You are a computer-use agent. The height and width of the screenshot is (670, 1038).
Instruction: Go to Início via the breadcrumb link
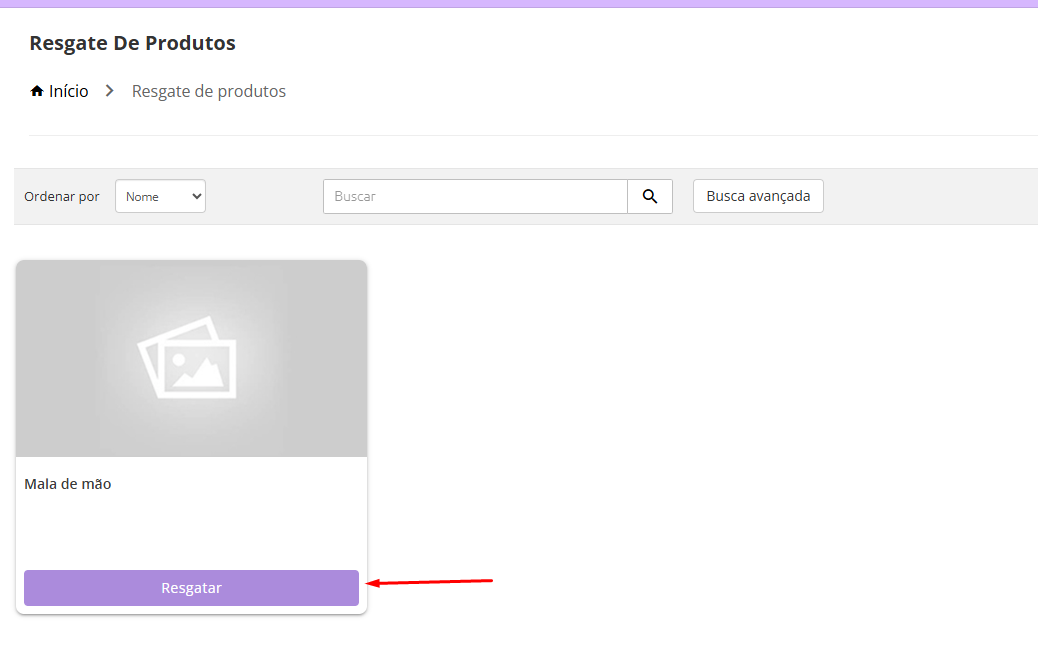click(68, 92)
